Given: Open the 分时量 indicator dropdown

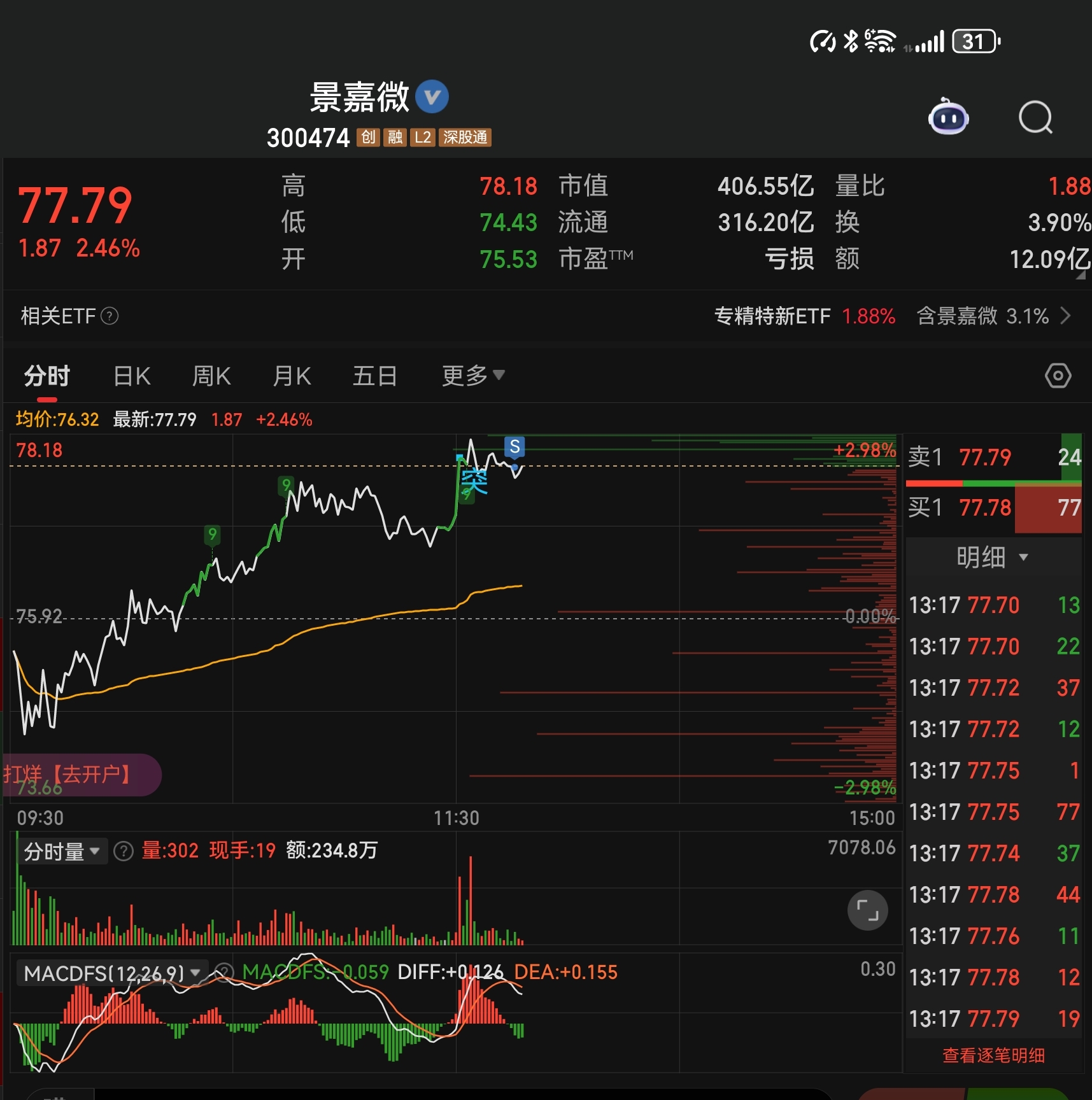Looking at the screenshot, I should pyautogui.click(x=62, y=851).
